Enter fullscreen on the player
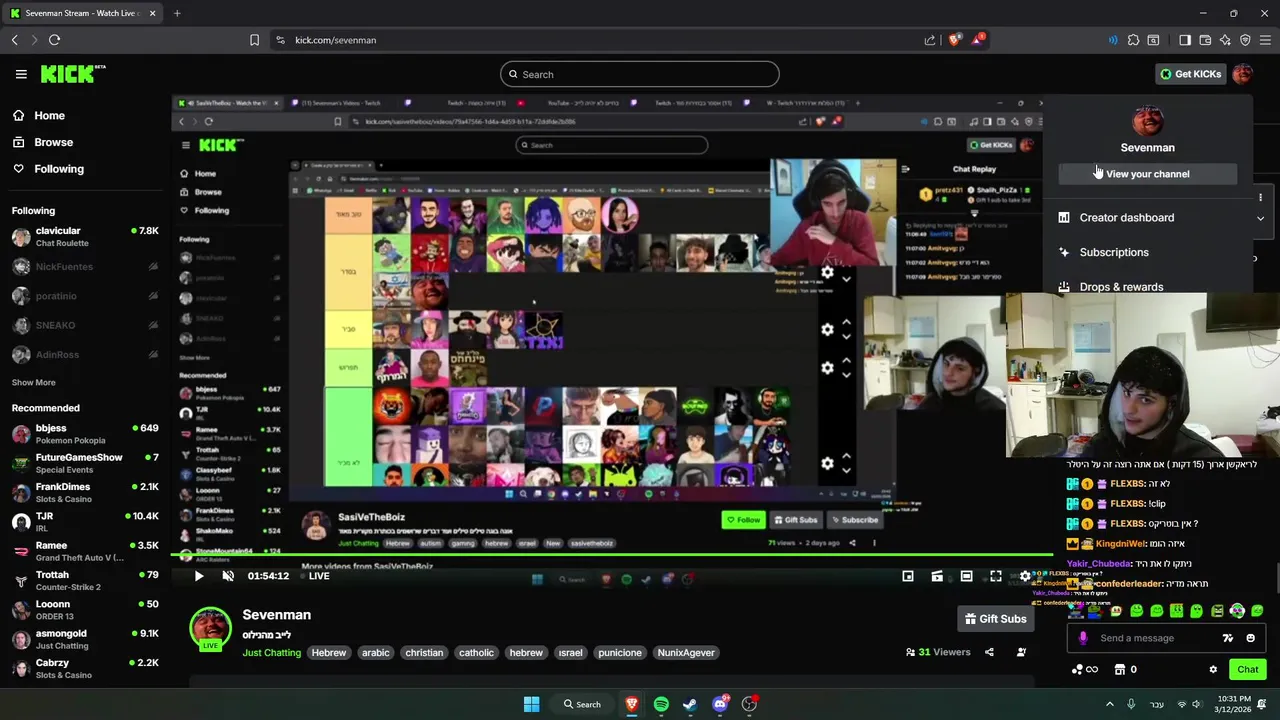 point(996,576)
